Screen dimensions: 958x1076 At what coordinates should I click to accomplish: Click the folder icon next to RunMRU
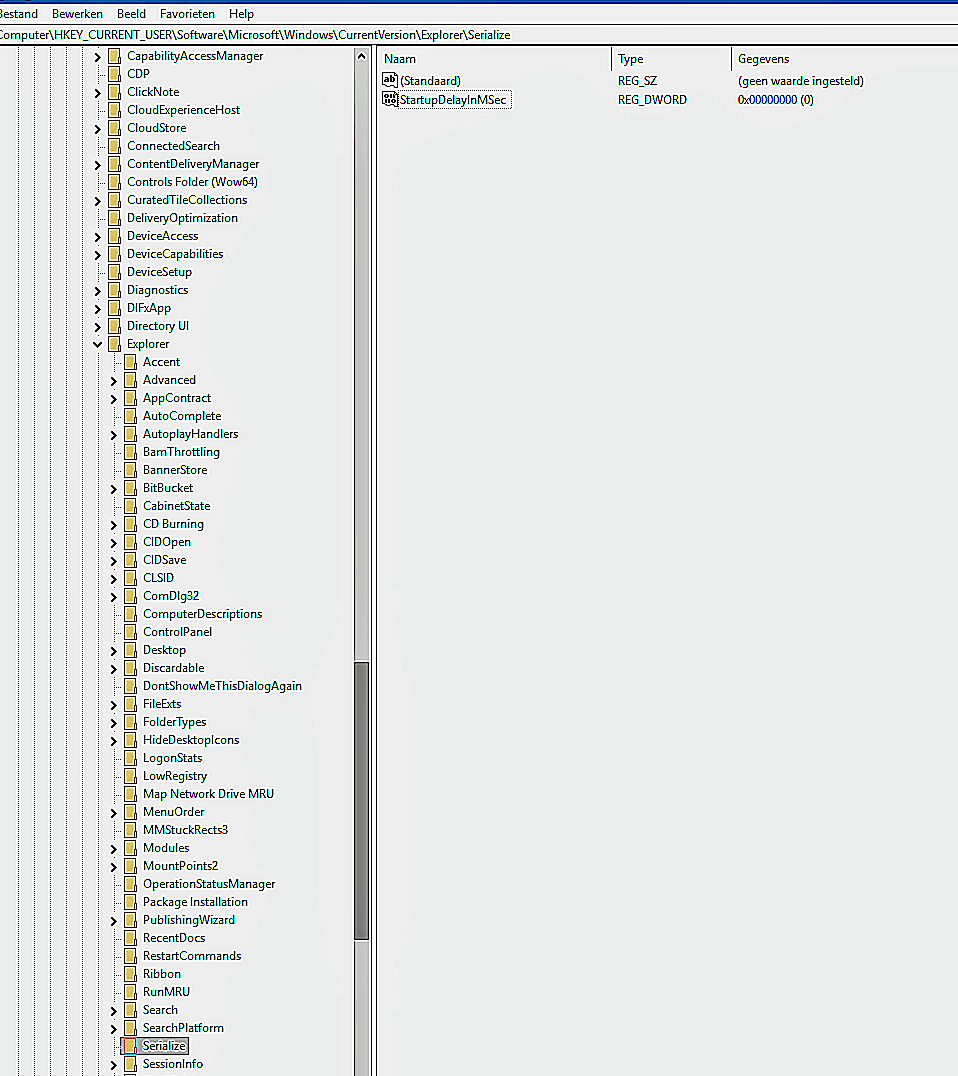pyautogui.click(x=130, y=992)
